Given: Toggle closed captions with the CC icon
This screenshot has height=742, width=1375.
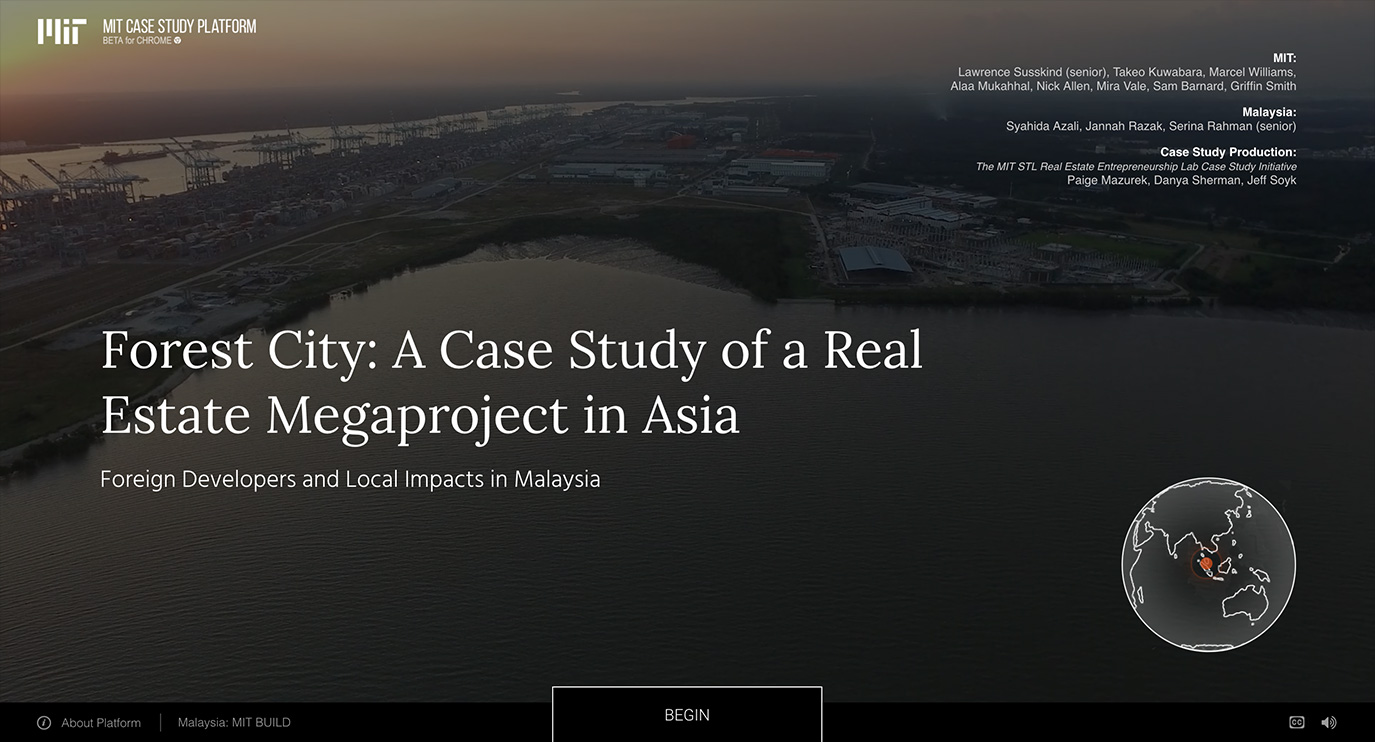Looking at the screenshot, I should (x=1297, y=722).
